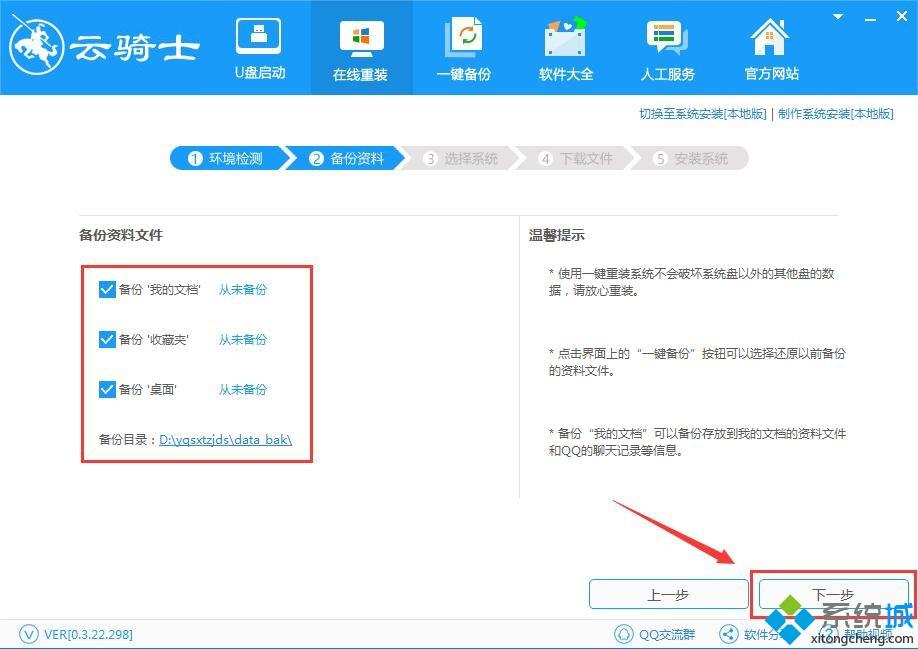This screenshot has width=918, height=649.
Task: Click 制作系统安装[本地版] link
Action: coord(835,114)
